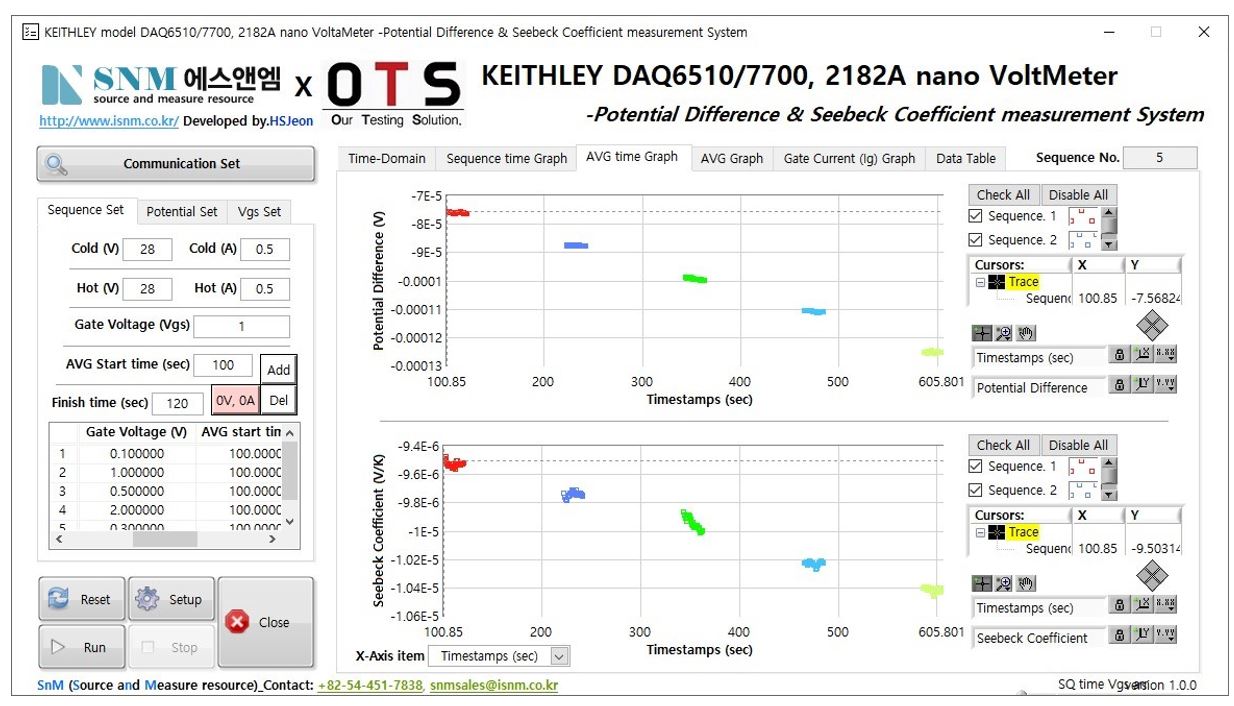The image size is (1234, 706).
Task: Click the Reset button with refresh icon
Action: (x=82, y=599)
